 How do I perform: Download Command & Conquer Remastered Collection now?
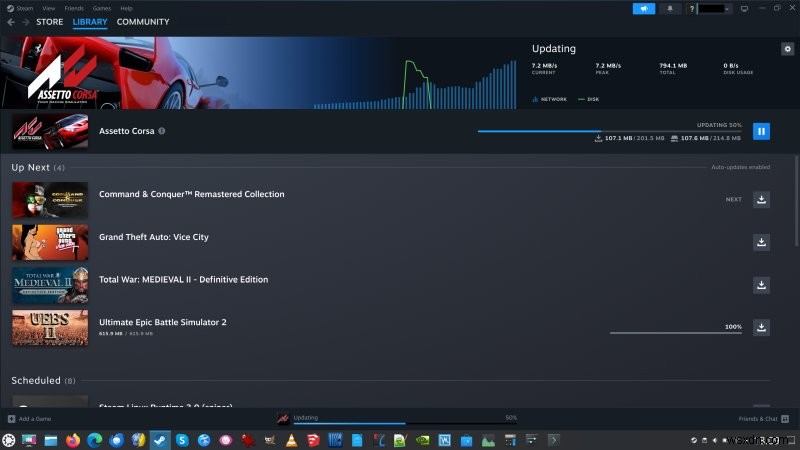tap(761, 199)
